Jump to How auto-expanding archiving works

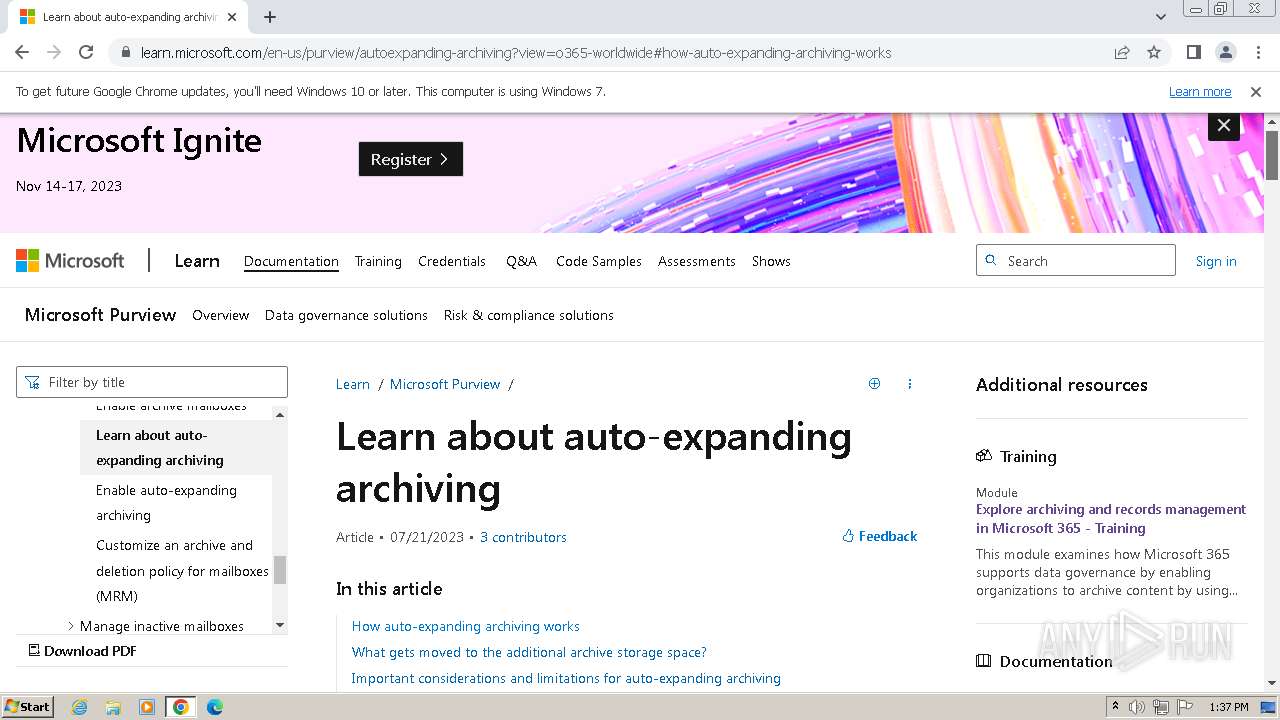466,626
